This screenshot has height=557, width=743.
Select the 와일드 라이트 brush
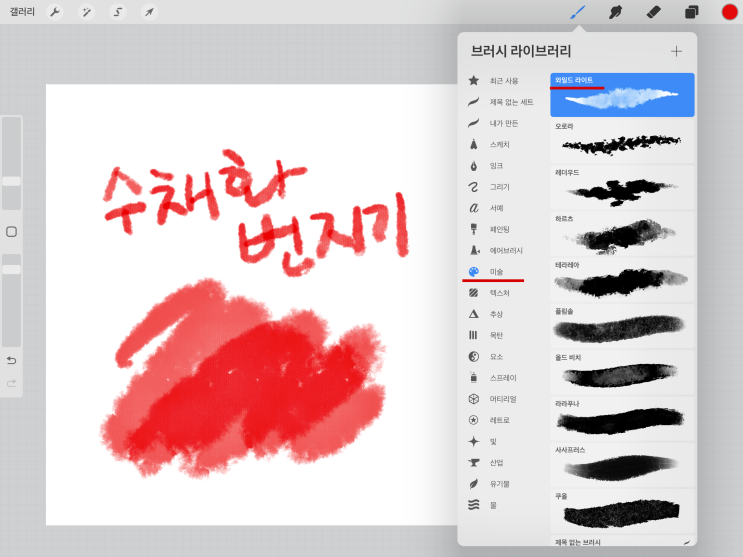click(622, 95)
